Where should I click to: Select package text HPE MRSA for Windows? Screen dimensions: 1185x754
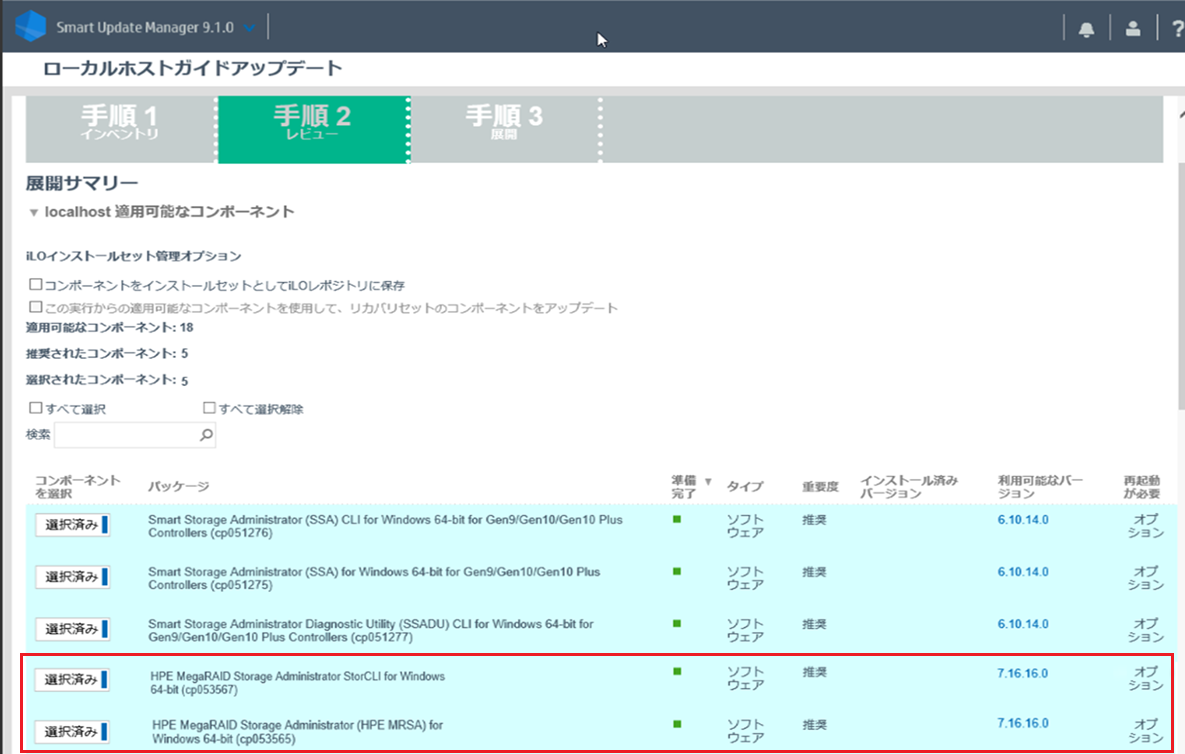click(298, 731)
